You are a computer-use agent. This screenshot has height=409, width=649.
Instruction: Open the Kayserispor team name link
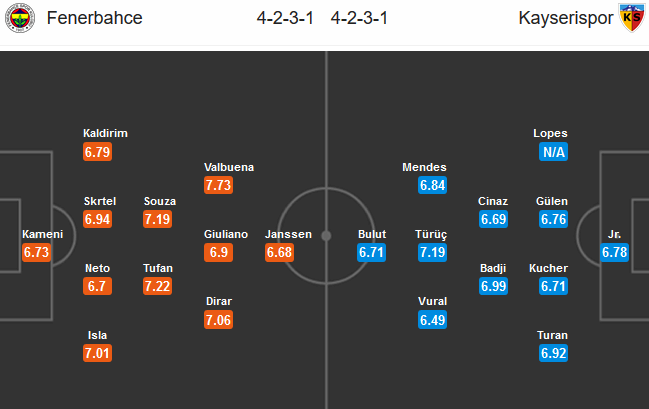pos(565,18)
